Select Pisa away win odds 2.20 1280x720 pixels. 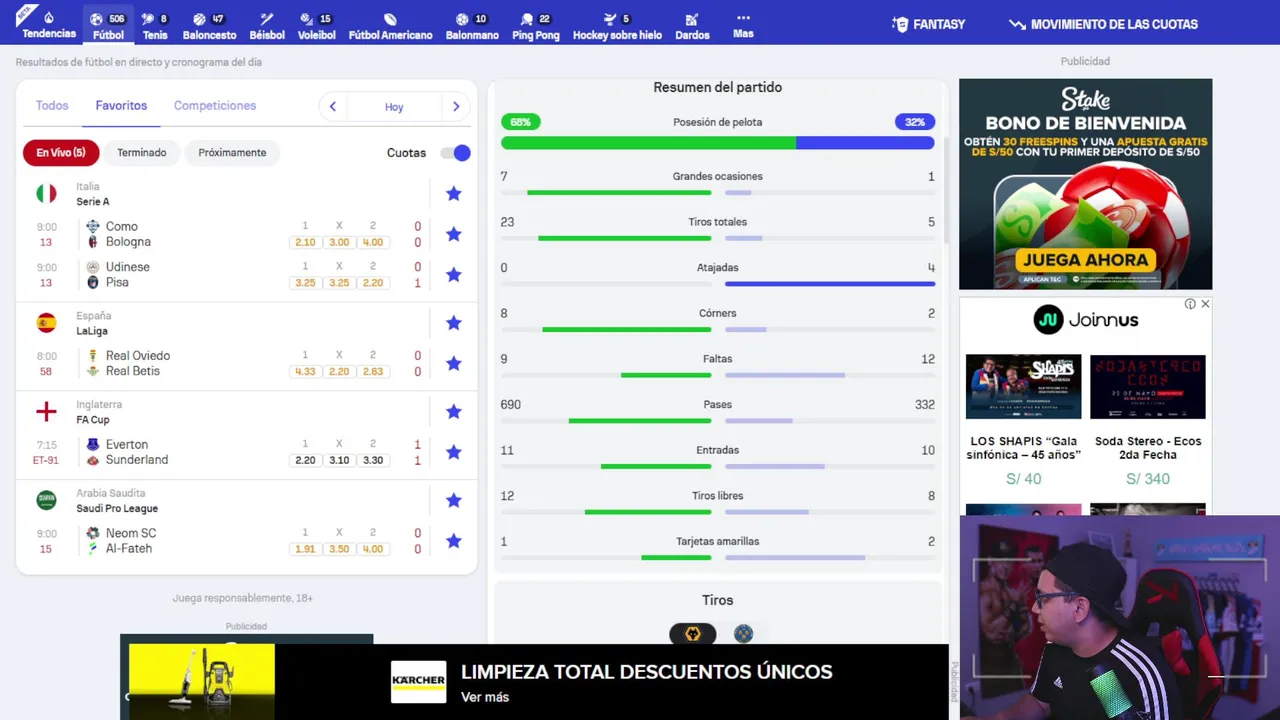click(373, 283)
